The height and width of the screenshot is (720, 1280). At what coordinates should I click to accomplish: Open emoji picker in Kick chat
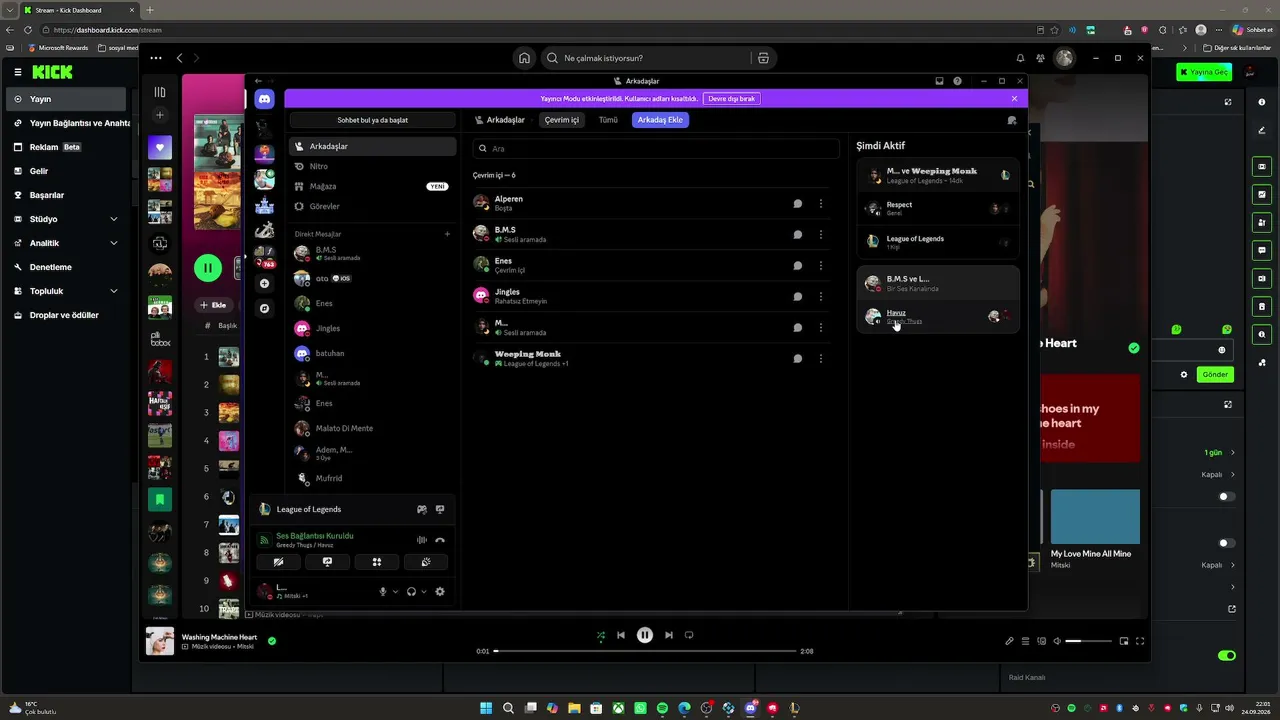click(x=1222, y=350)
